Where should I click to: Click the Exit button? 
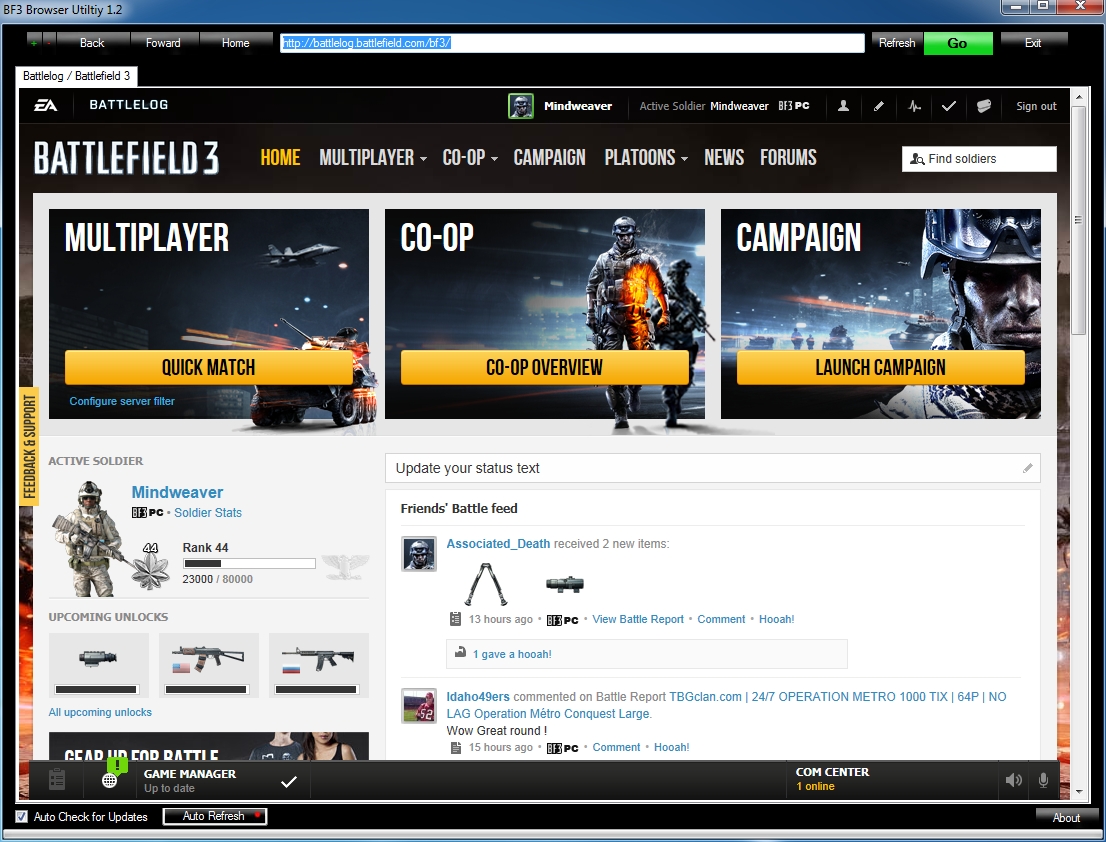pos(1033,43)
